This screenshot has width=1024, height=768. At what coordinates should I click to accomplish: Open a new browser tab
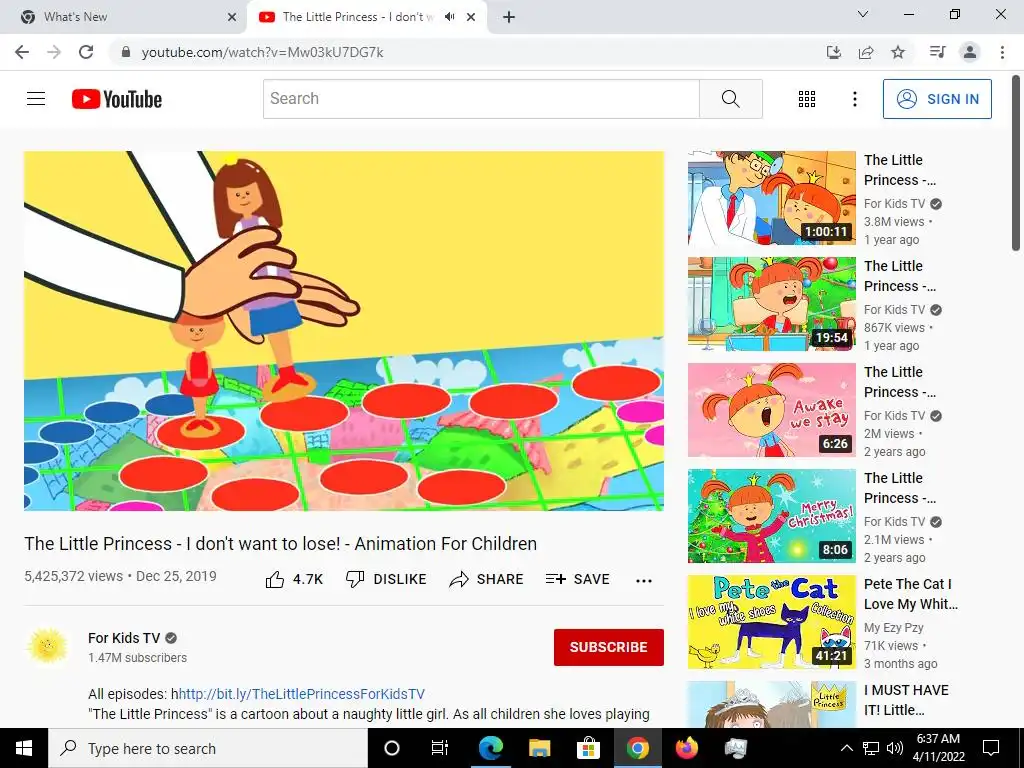pyautogui.click(x=509, y=17)
